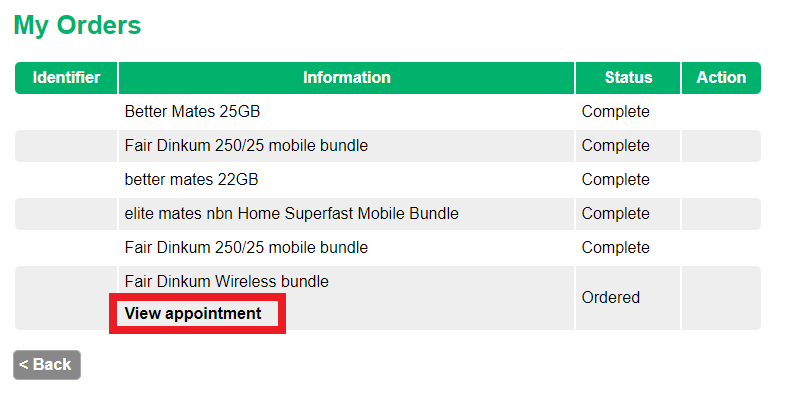
Task: Click Action cell of Wireless bundle row
Action: (x=721, y=298)
